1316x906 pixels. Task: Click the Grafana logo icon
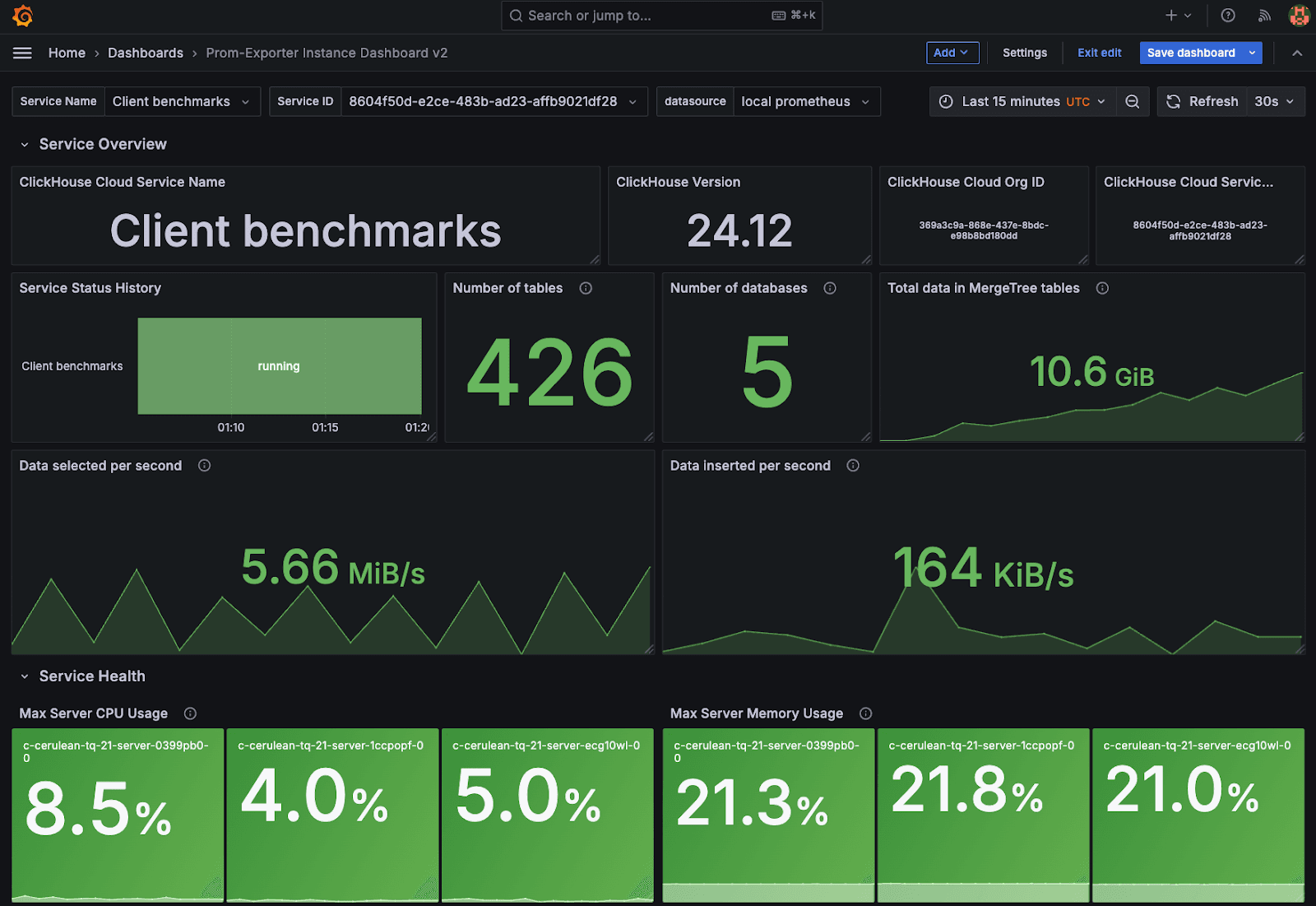click(x=23, y=16)
